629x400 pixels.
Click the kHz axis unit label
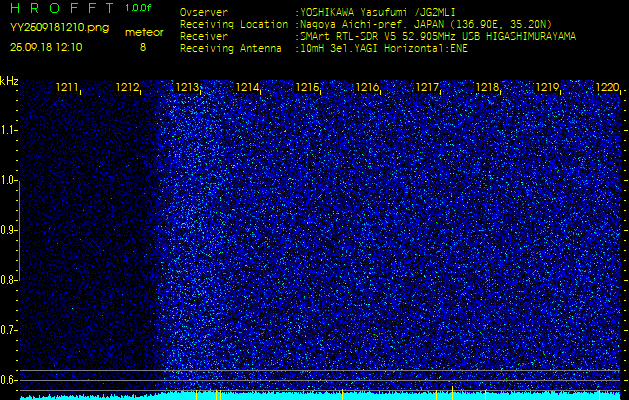tap(9, 81)
